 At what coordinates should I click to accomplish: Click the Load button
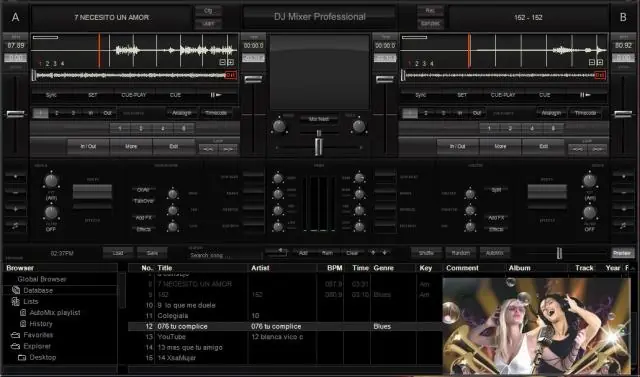118,253
